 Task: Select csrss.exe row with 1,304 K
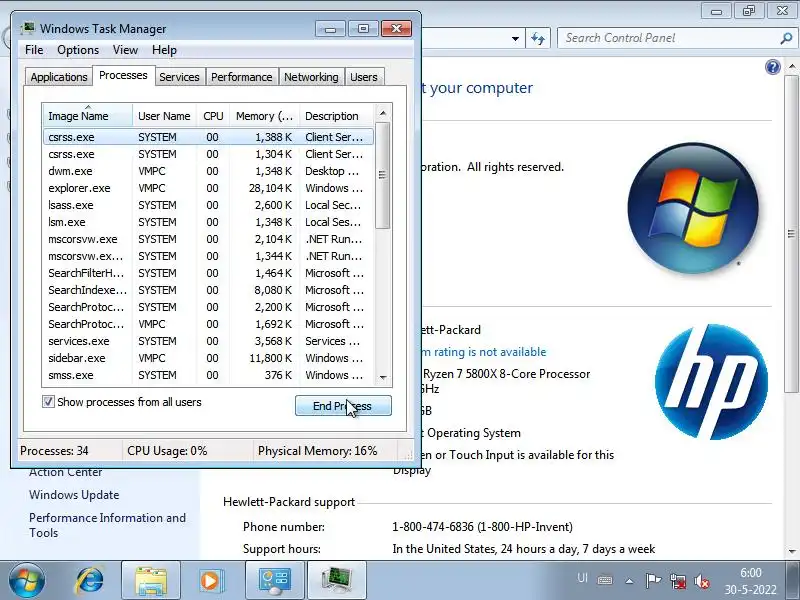pyautogui.click(x=209, y=154)
